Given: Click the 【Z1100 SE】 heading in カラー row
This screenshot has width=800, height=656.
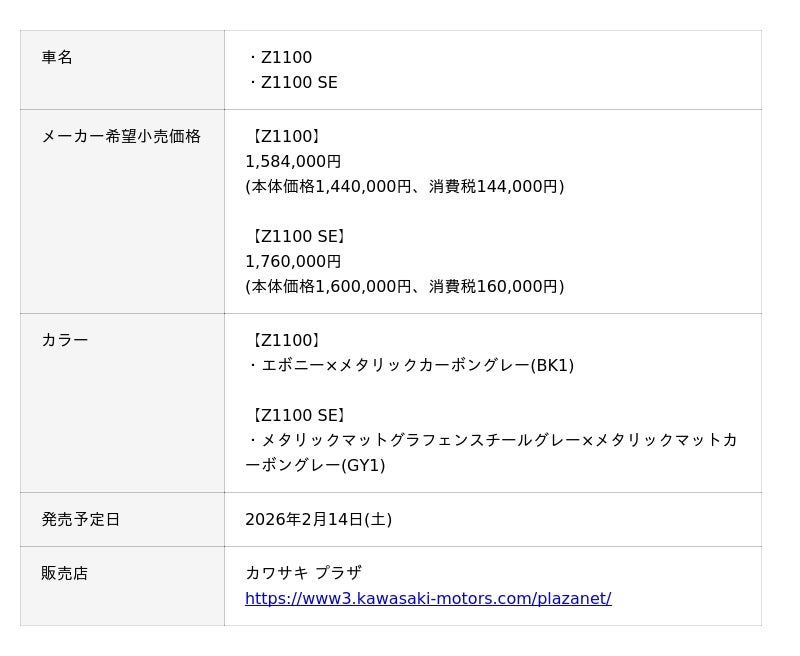Looking at the screenshot, I should tap(297, 416).
